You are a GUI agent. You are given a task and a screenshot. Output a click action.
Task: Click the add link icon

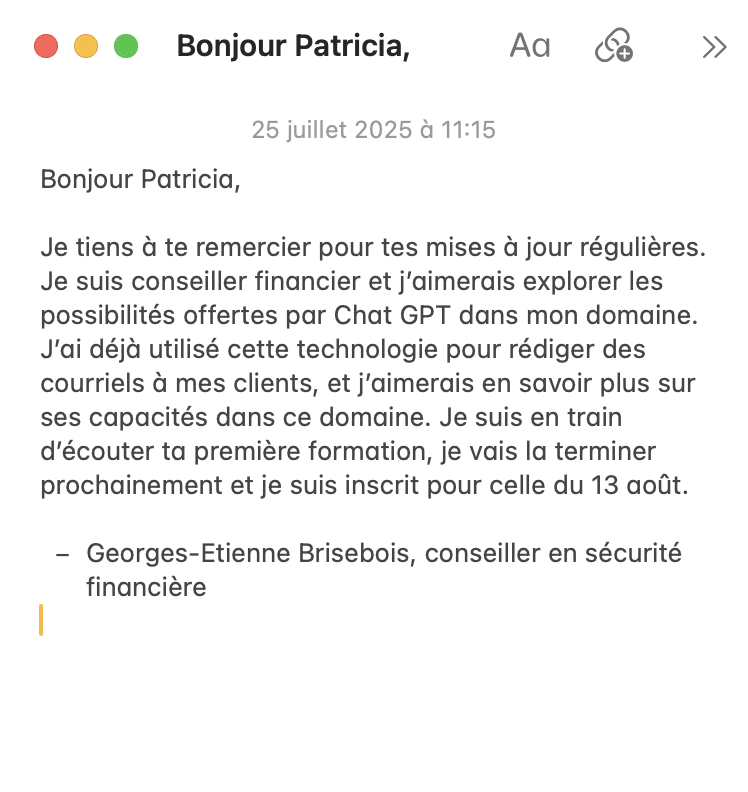pos(614,46)
